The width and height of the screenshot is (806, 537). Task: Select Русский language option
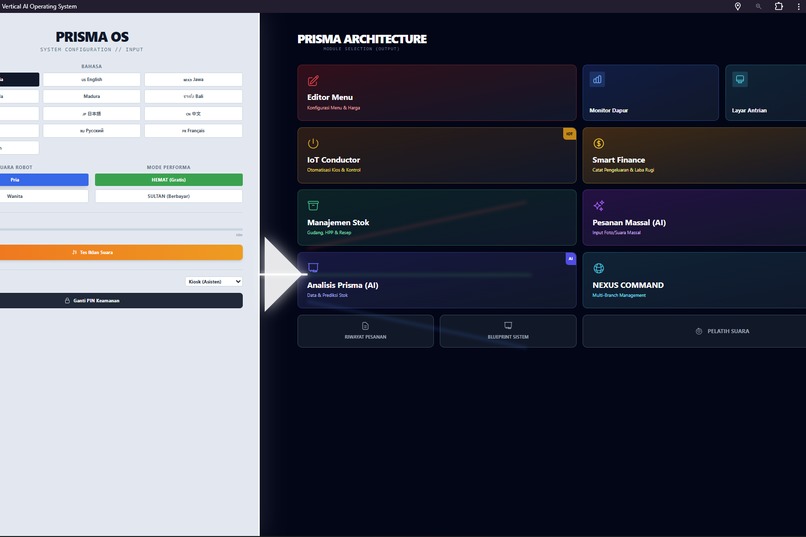point(91,131)
